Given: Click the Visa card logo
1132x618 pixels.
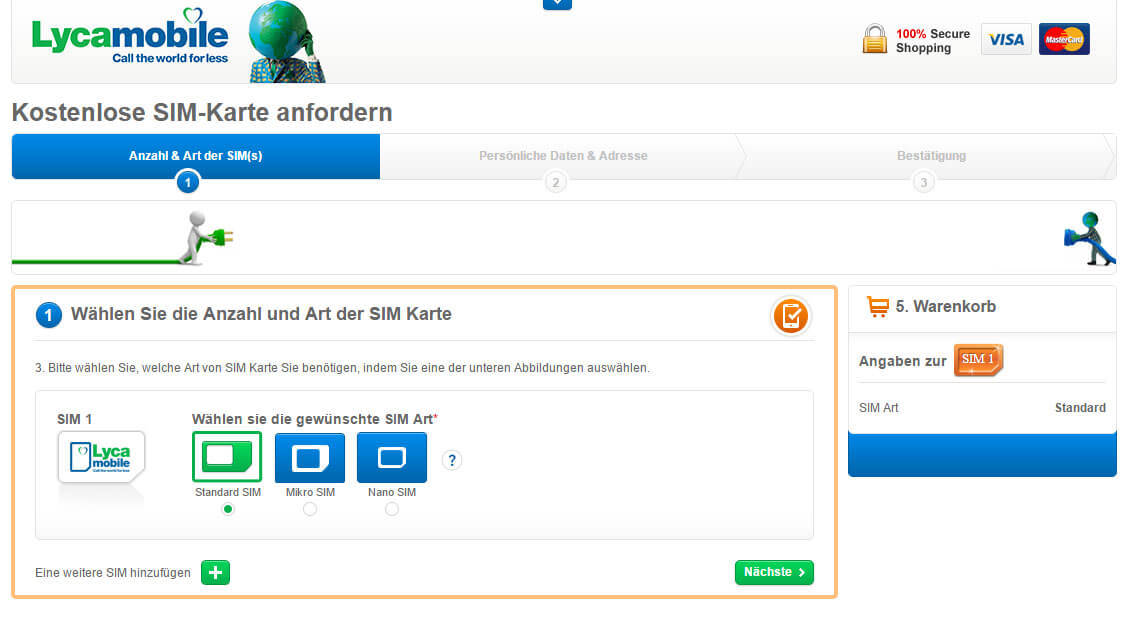Looking at the screenshot, I should pyautogui.click(x=1006, y=39).
